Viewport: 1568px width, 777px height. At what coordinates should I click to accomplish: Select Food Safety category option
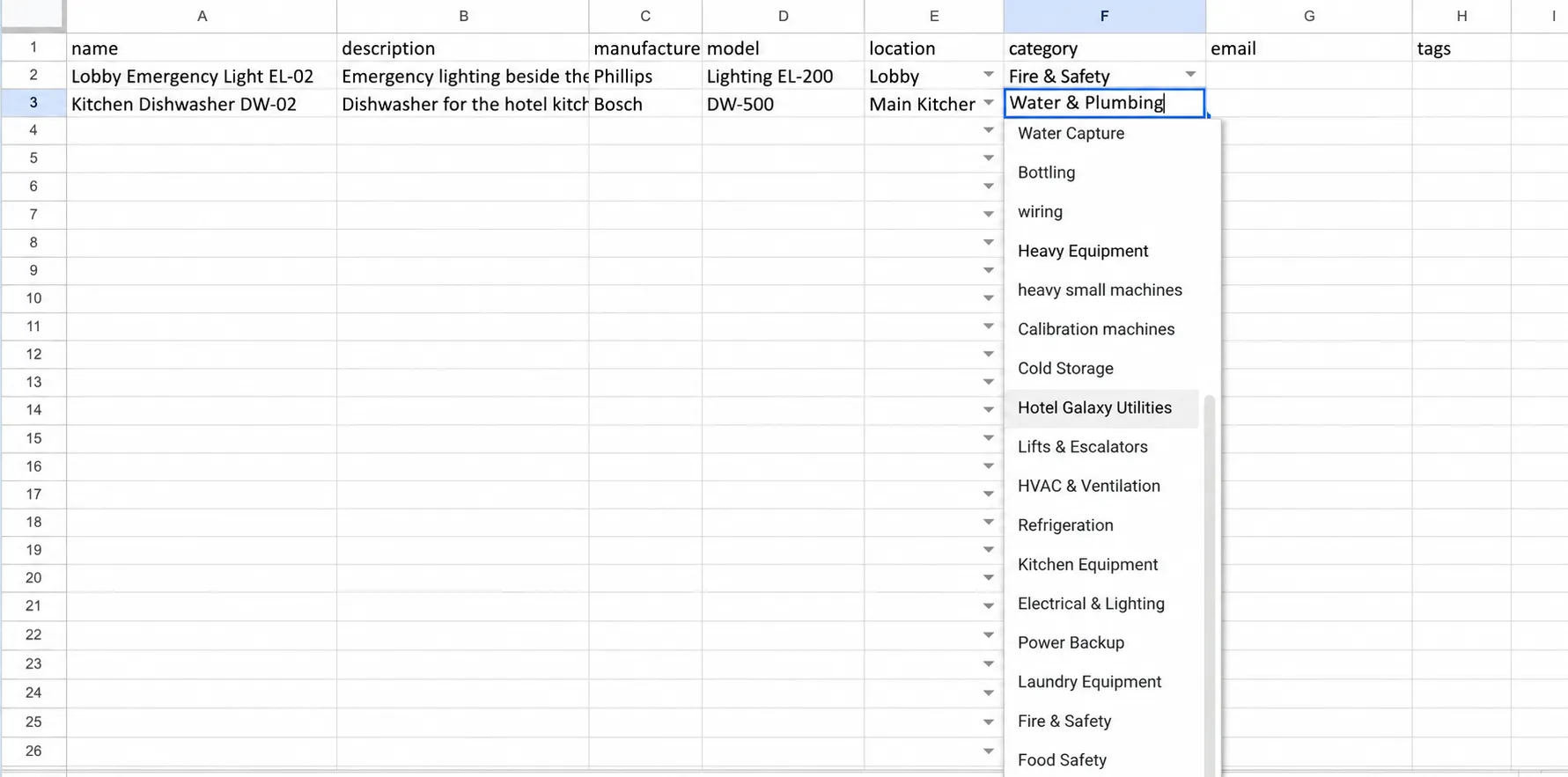point(1101,760)
